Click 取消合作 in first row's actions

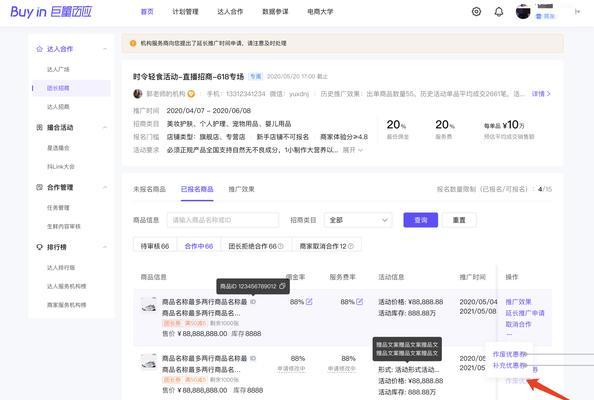point(518,324)
